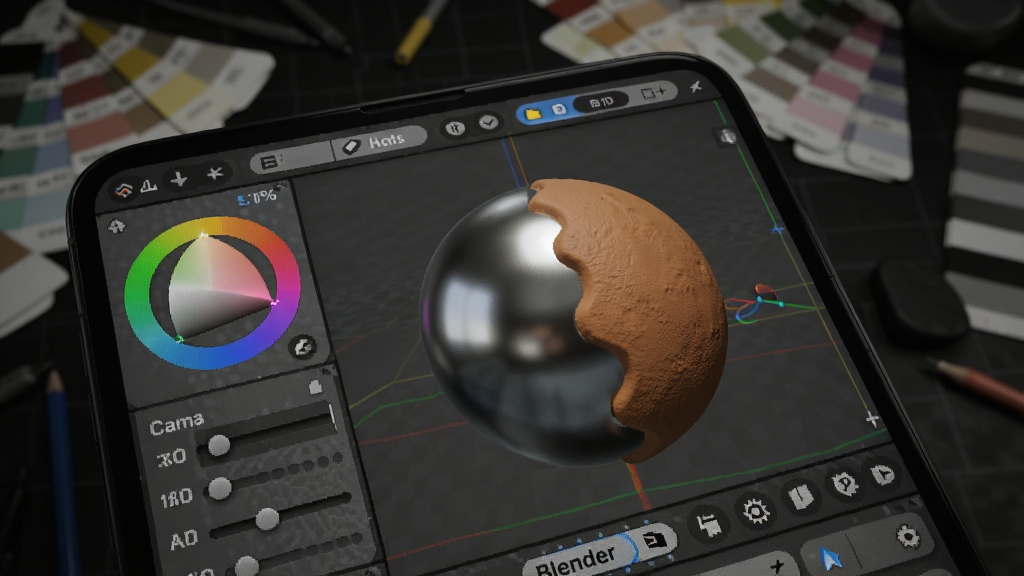Click the square-with-plus icon in top bar
1024x576 pixels.
pyautogui.click(x=652, y=92)
